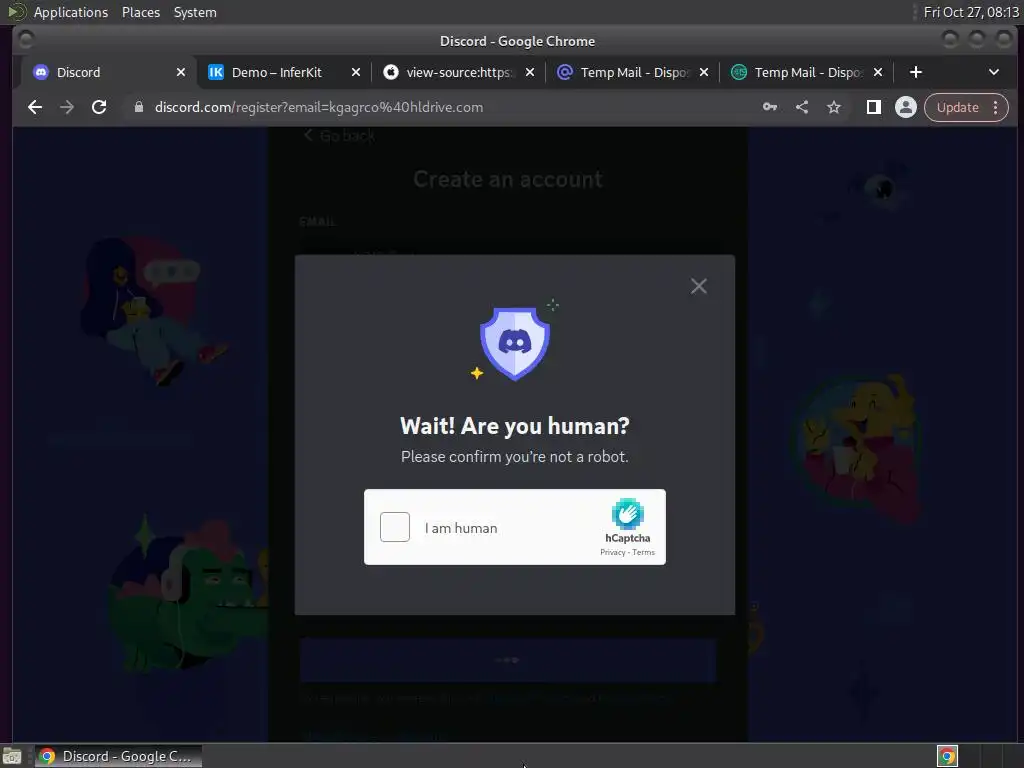Switch to the view-source tab
1024x768 pixels.
pos(460,72)
